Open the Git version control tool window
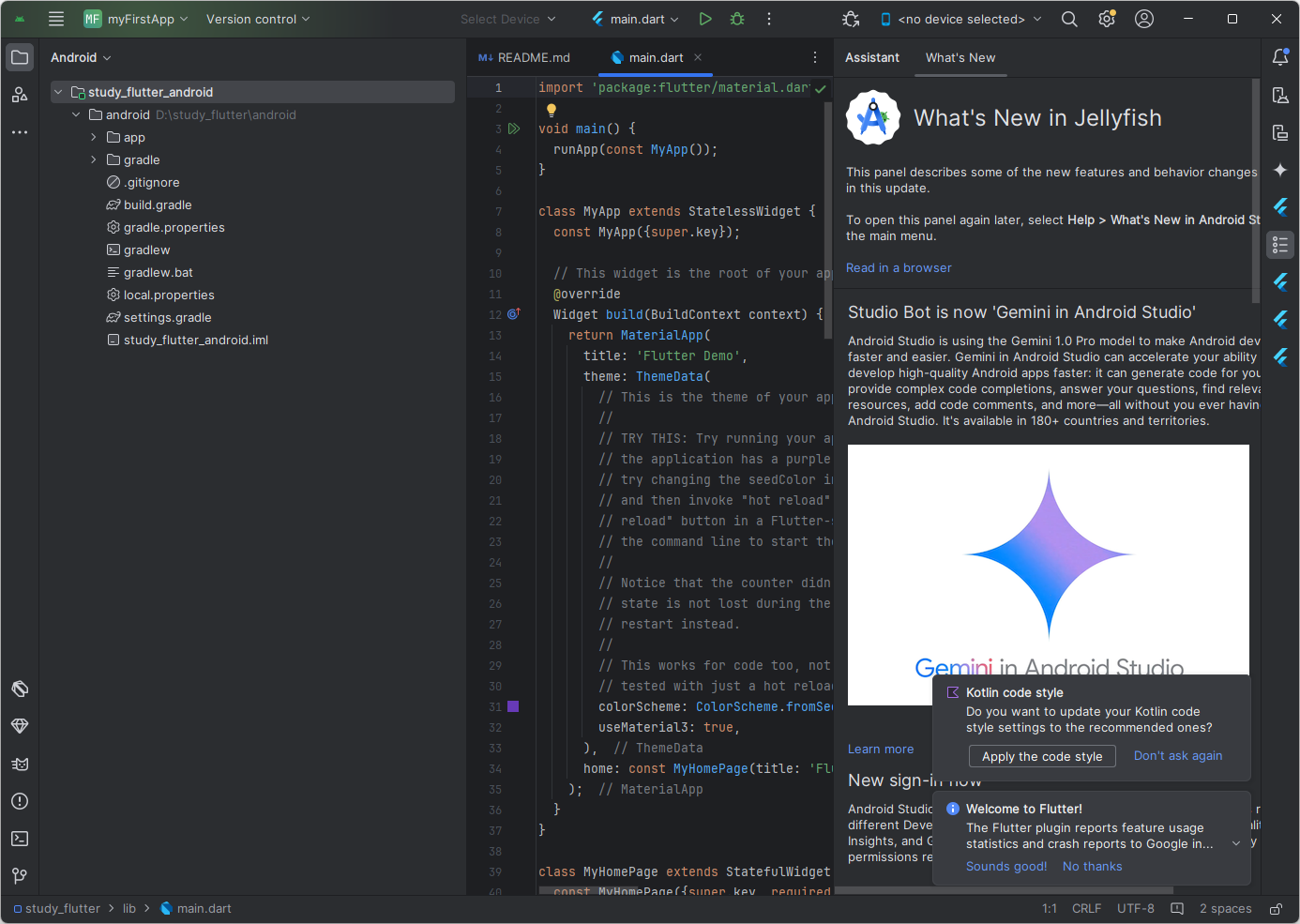The height and width of the screenshot is (924, 1300). 20,876
